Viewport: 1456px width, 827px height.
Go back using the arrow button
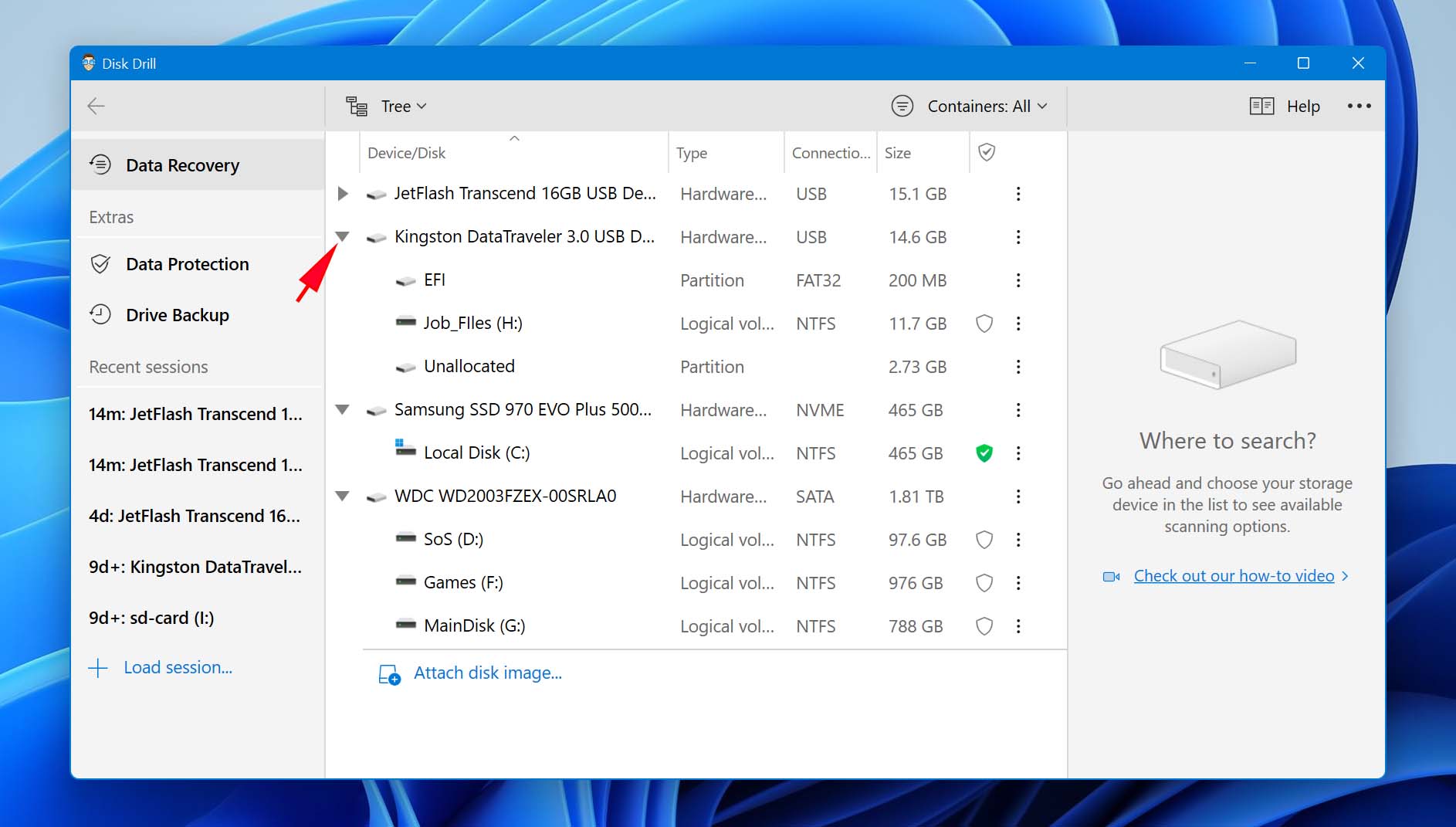coord(96,106)
